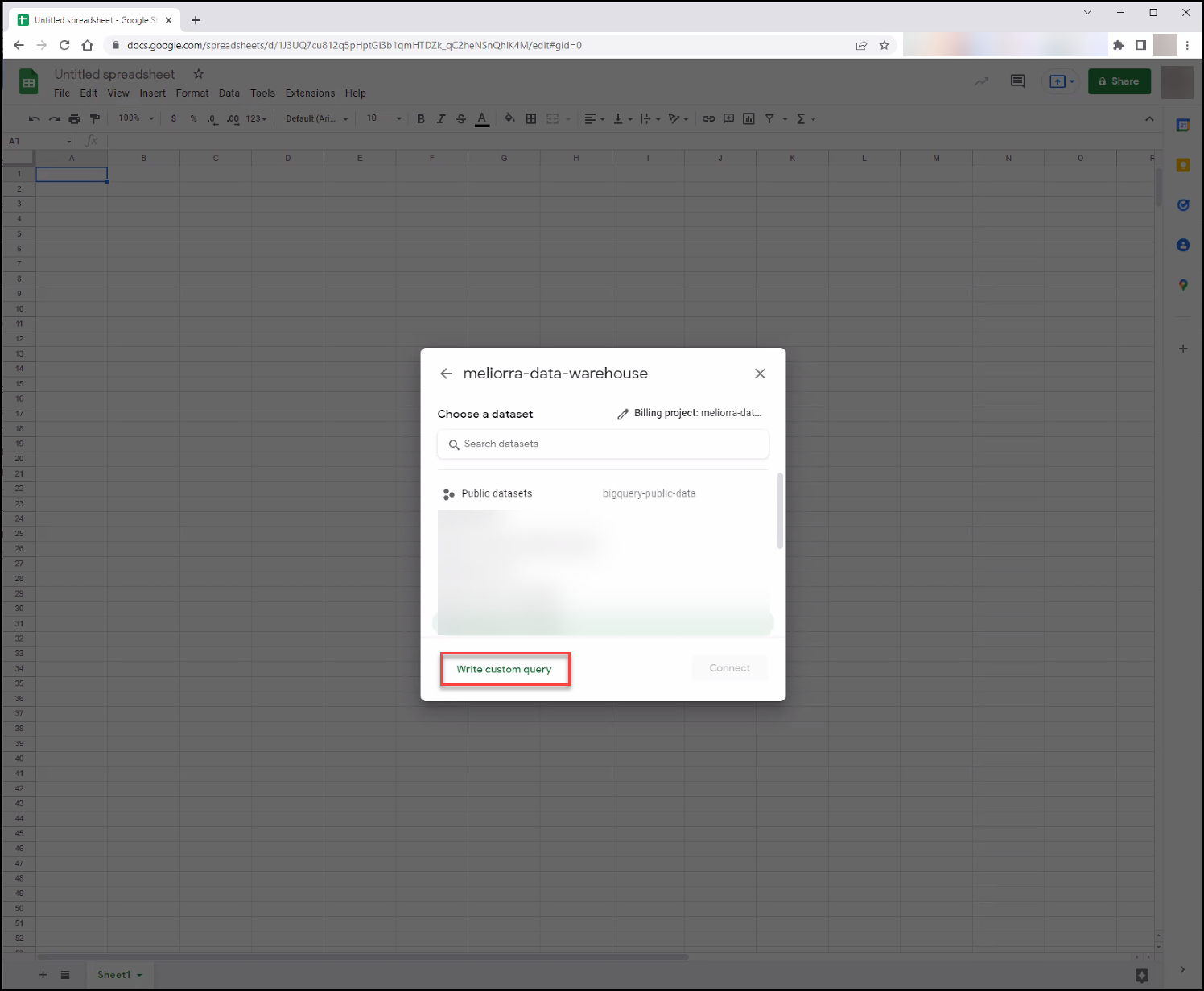The image size is (1204, 991).
Task: Open the Help menu
Action: (x=356, y=93)
